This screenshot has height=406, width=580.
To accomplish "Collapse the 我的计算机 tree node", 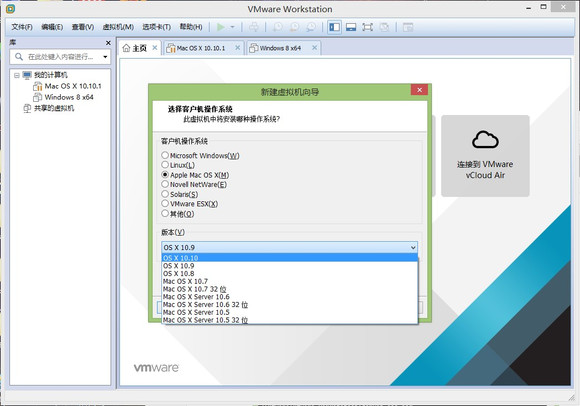I will 17,75.
